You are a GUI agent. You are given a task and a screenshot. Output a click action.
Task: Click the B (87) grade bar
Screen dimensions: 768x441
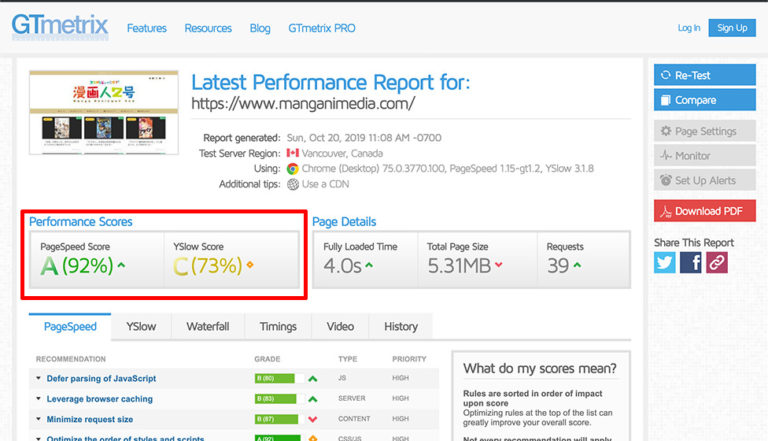pyautogui.click(x=277, y=419)
